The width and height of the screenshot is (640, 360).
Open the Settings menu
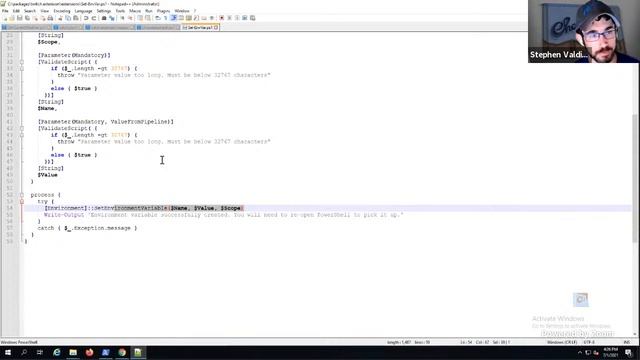104,11
